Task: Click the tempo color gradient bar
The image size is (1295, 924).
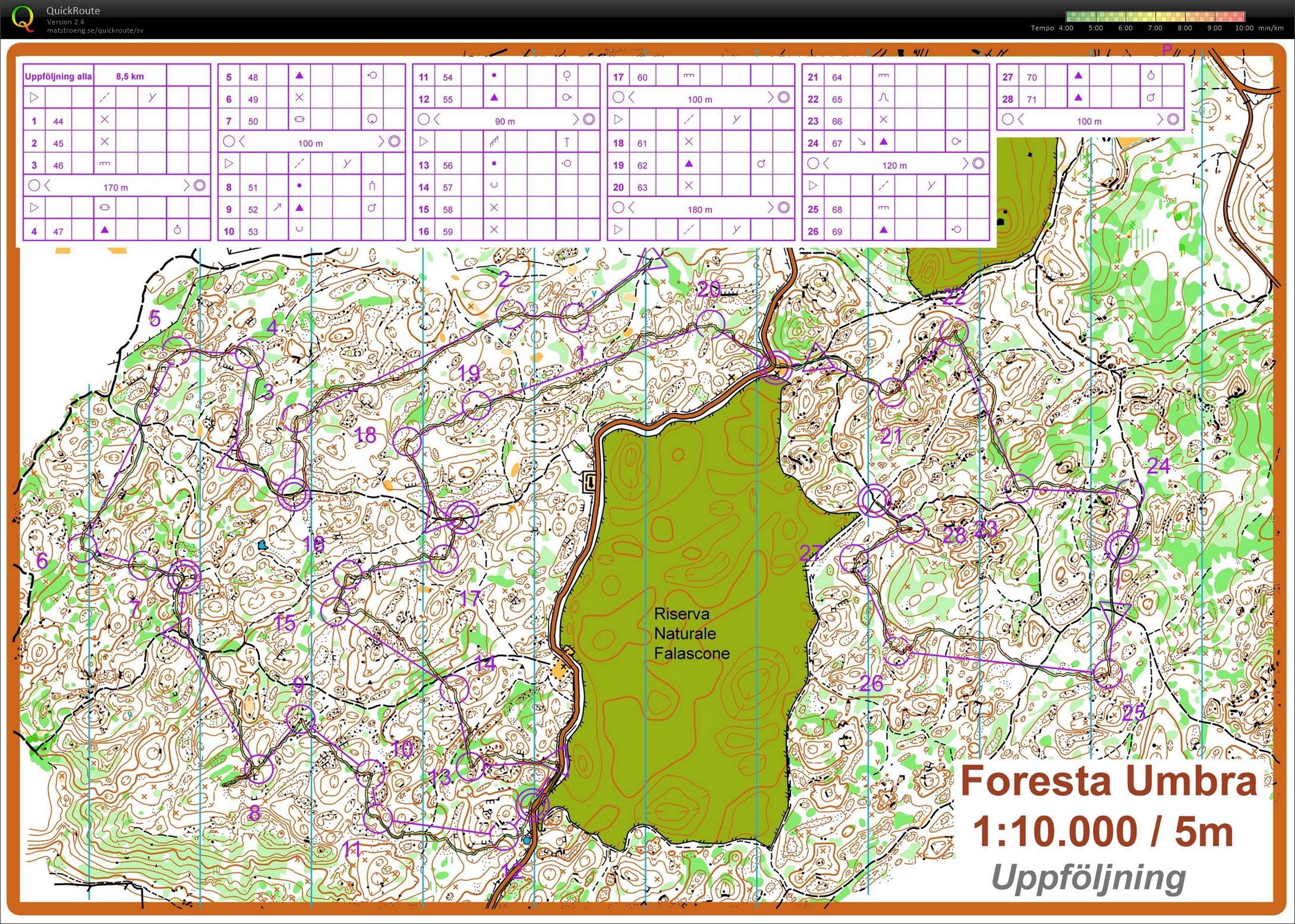Action: coord(1155,17)
